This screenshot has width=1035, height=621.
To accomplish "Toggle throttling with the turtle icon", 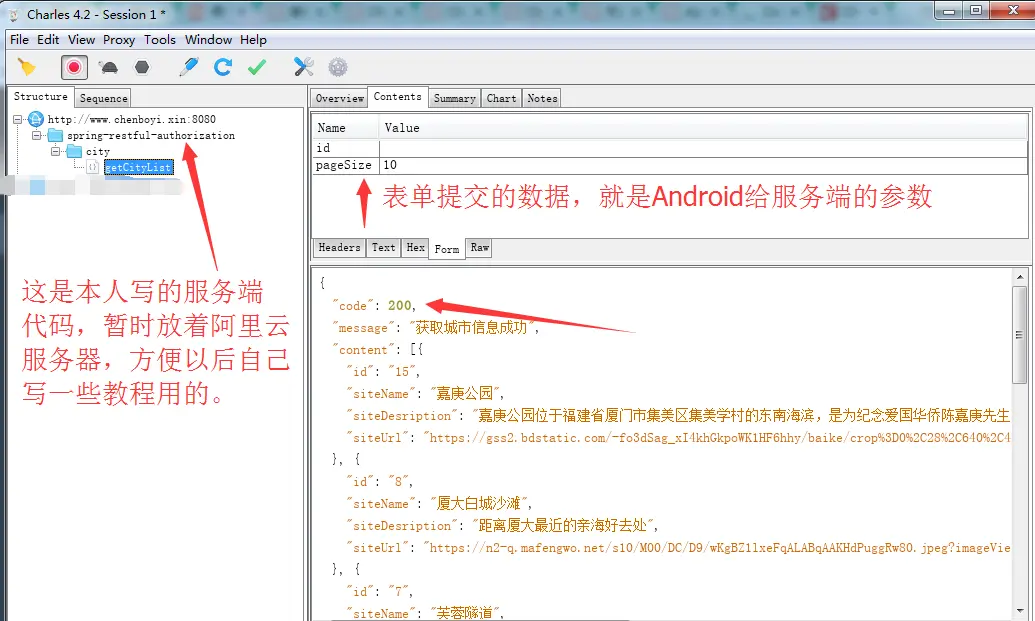I will click(108, 67).
